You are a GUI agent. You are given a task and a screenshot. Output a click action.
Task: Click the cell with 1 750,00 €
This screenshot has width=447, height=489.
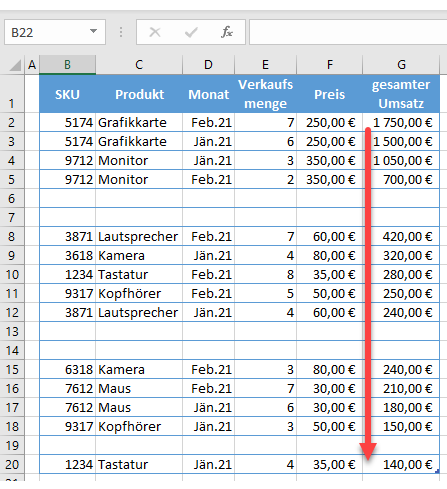[x=401, y=122]
